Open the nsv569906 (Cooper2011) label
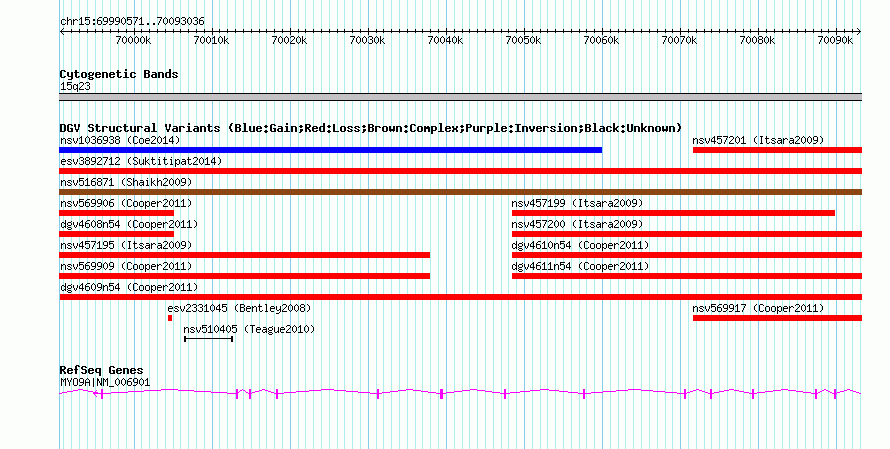 [x=126, y=203]
